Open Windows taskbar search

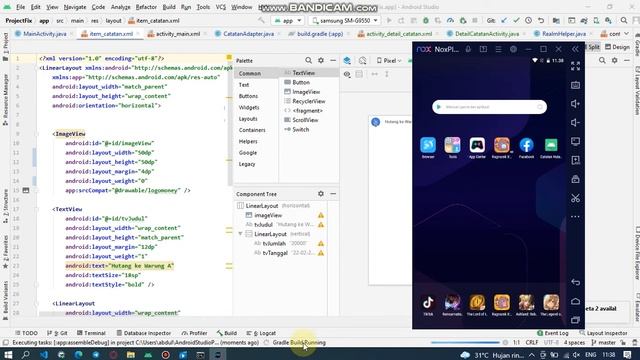pos(26,355)
